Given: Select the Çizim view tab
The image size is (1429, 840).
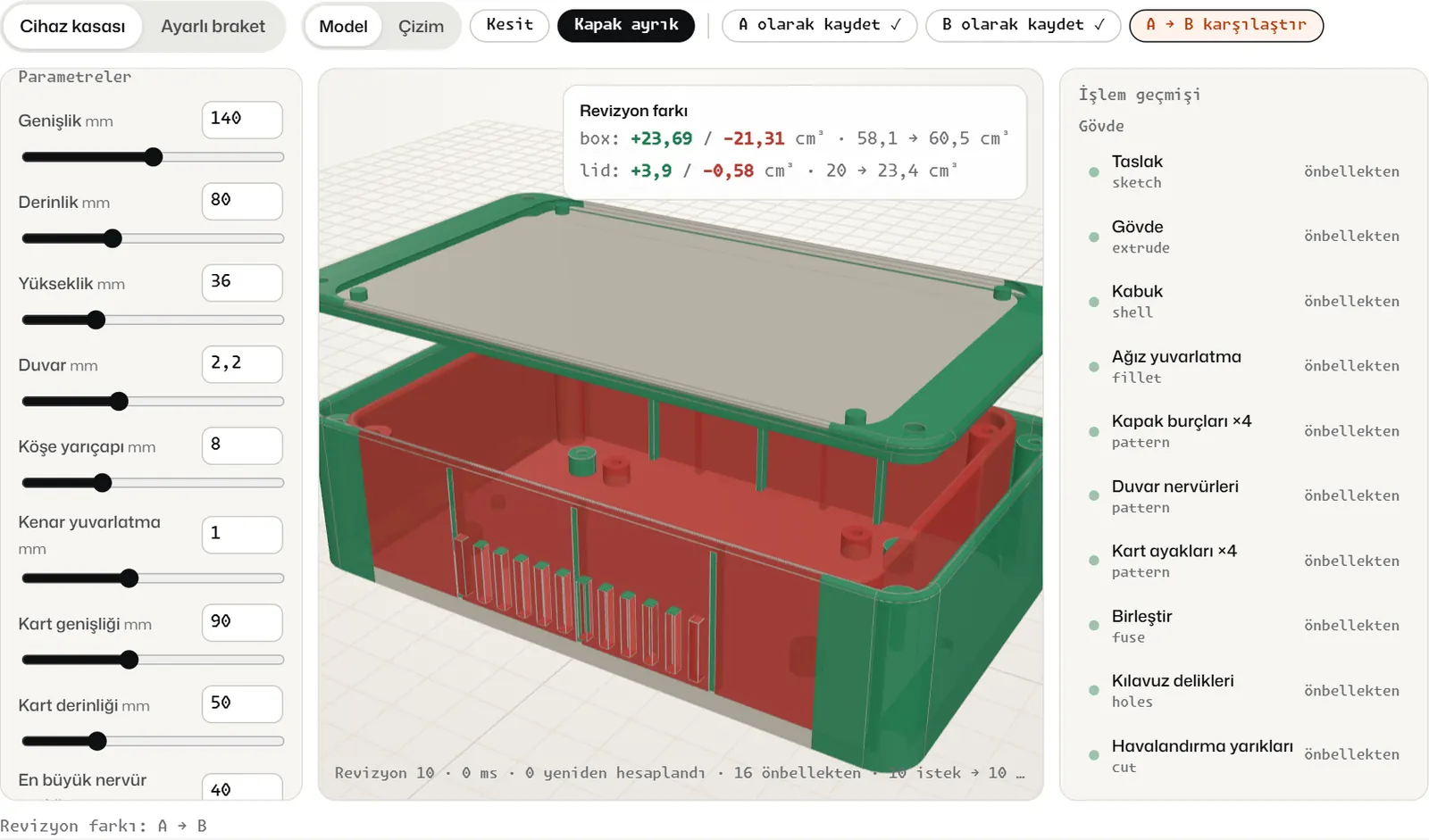Looking at the screenshot, I should [x=421, y=26].
